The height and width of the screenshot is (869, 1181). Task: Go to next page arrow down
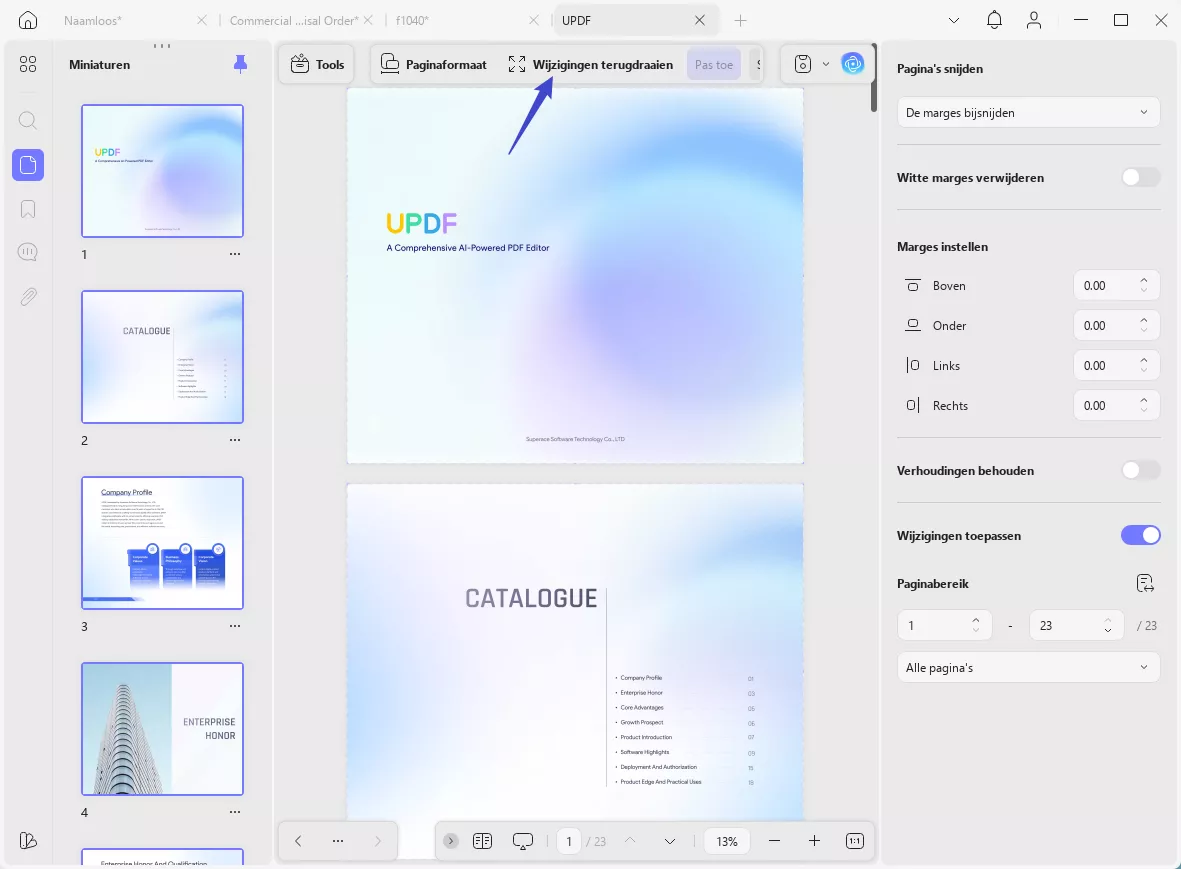coord(670,841)
